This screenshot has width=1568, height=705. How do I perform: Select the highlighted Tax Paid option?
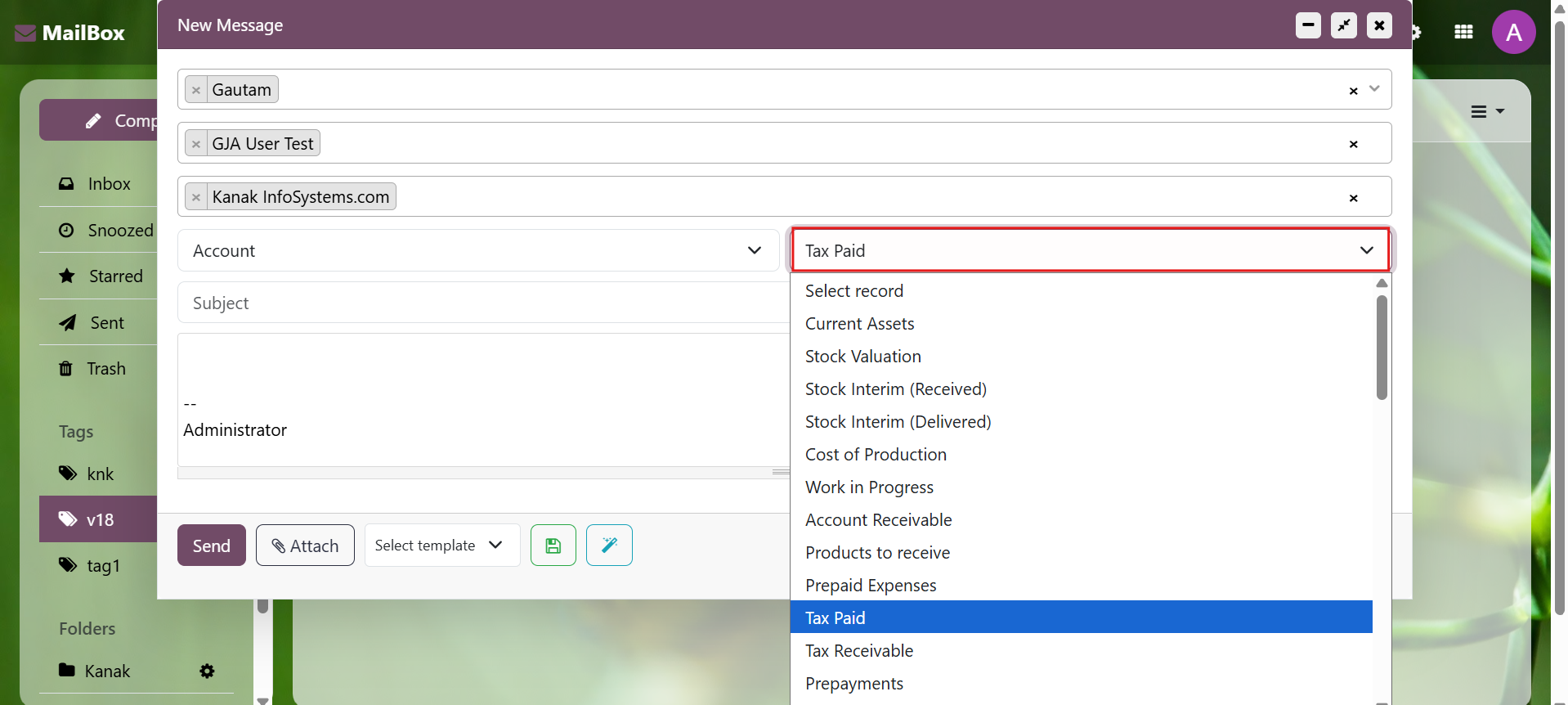click(x=1082, y=617)
